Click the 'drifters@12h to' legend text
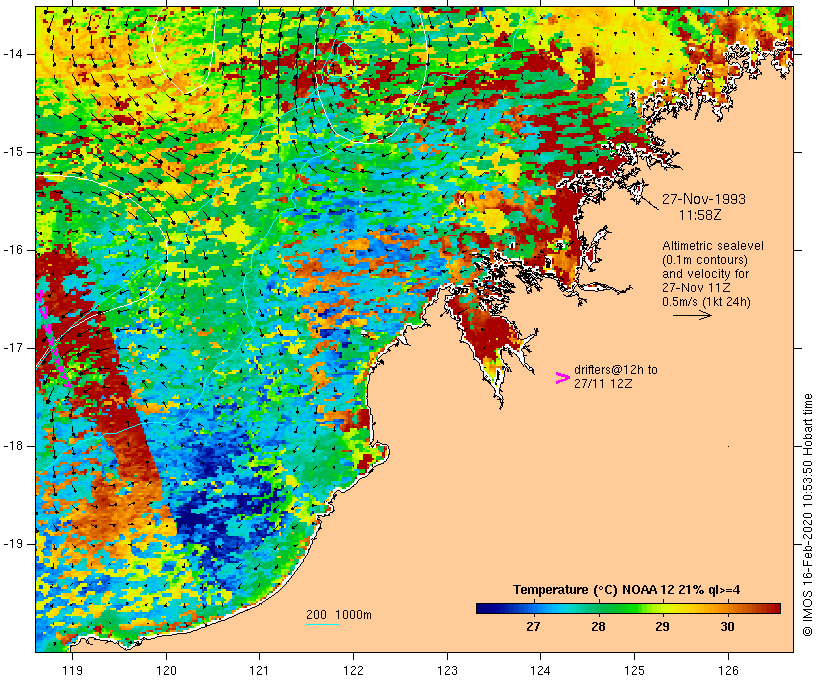Screen dimensions: 820x680 coord(616,370)
